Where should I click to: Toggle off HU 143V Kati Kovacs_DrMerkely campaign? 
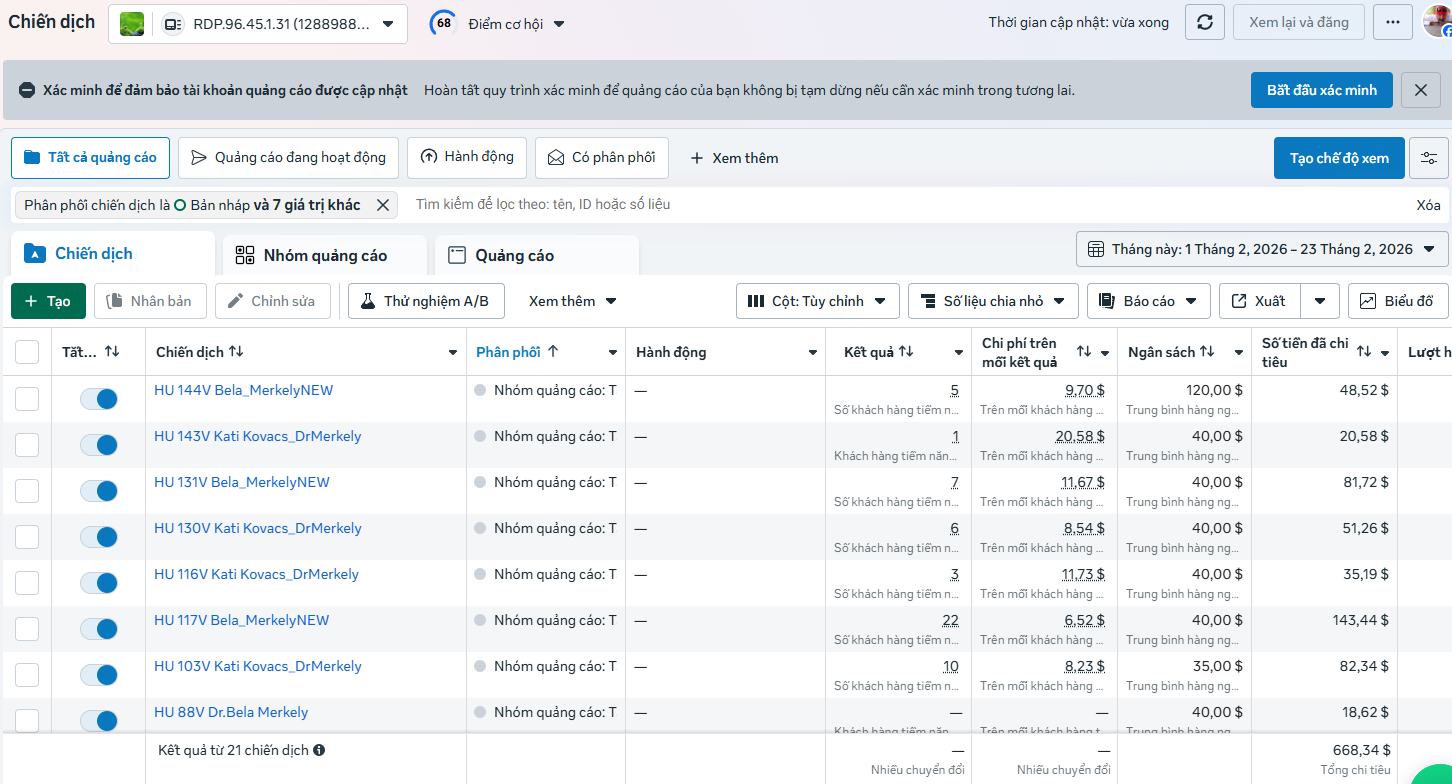[x=99, y=445]
